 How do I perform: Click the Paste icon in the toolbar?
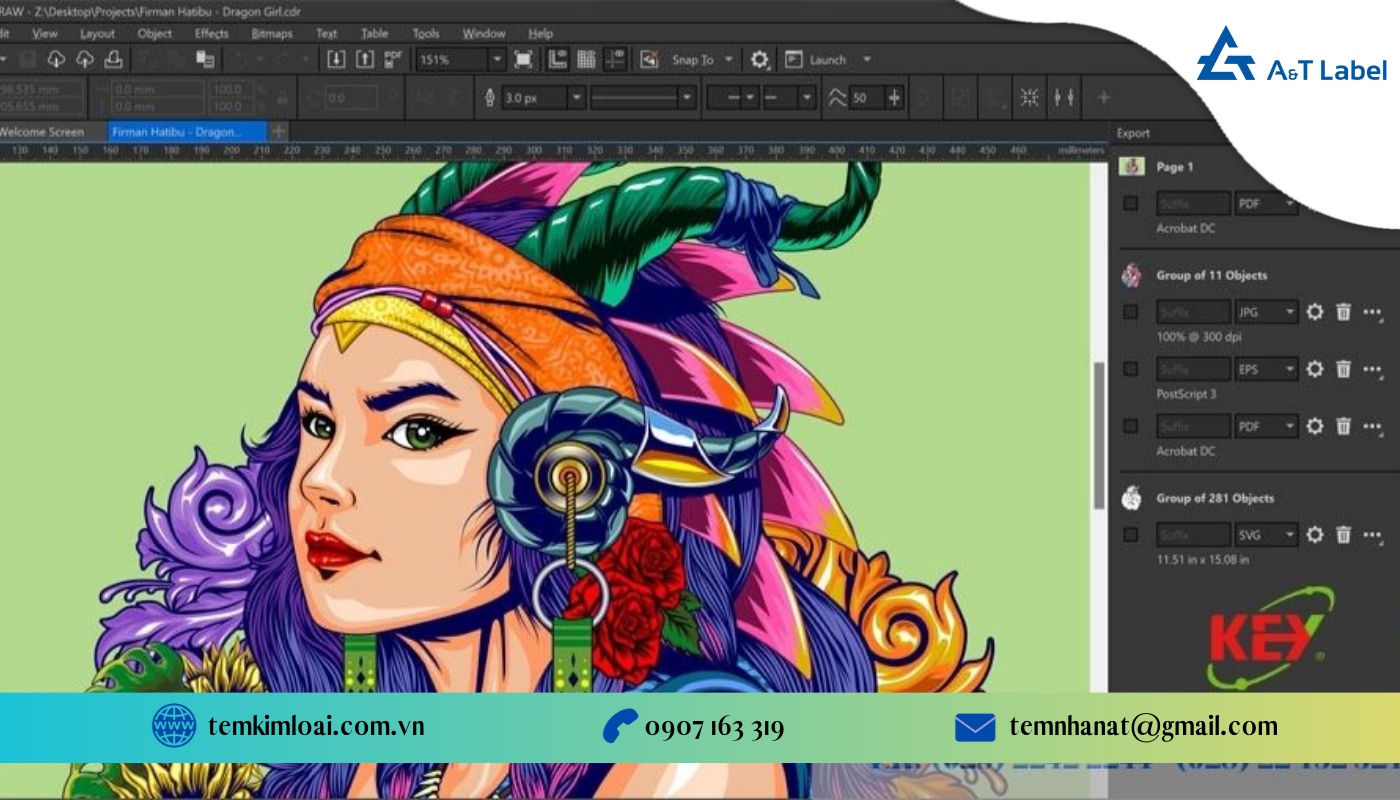[206, 60]
